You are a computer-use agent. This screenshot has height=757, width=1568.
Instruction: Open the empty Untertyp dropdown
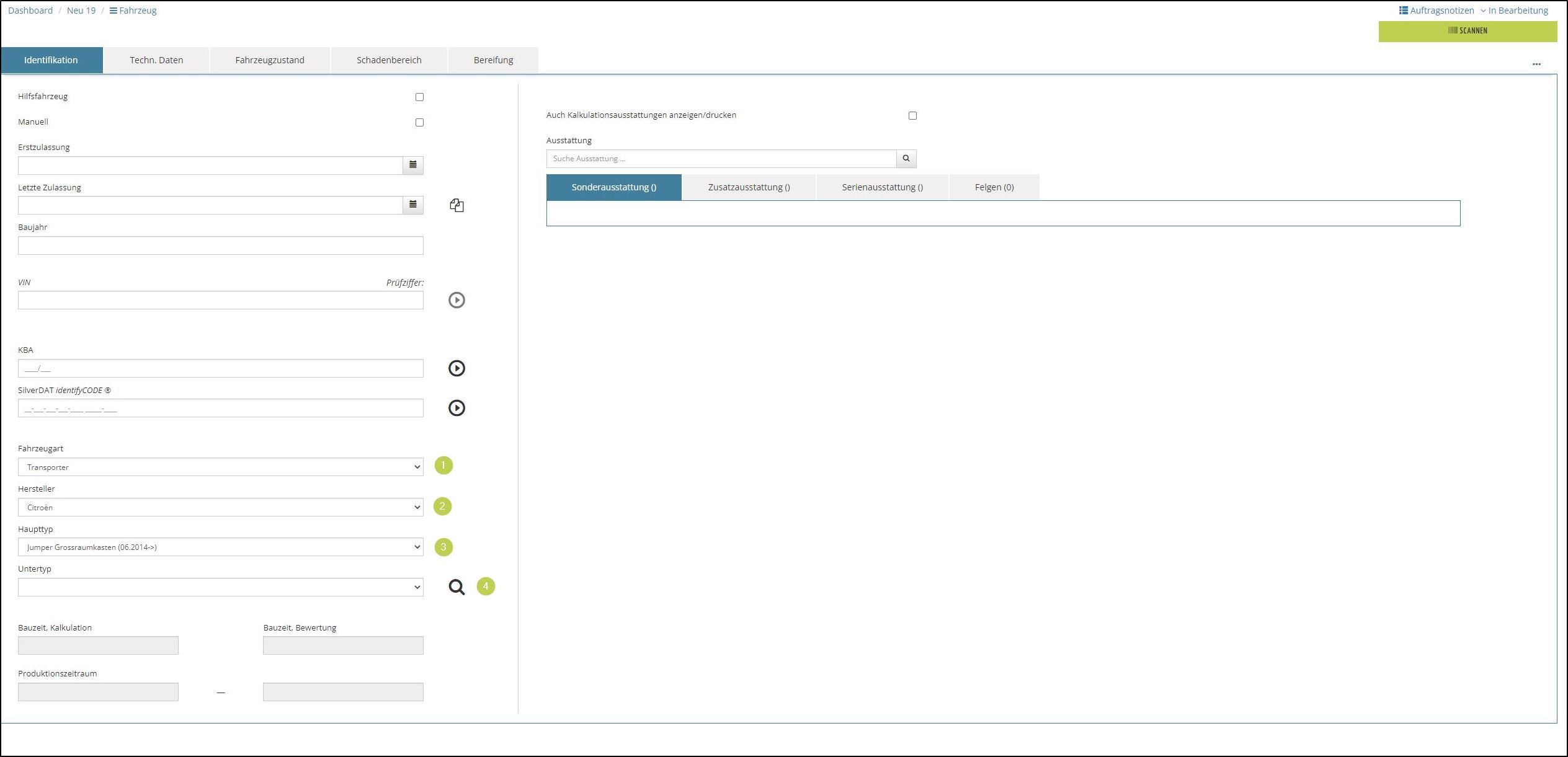[220, 587]
